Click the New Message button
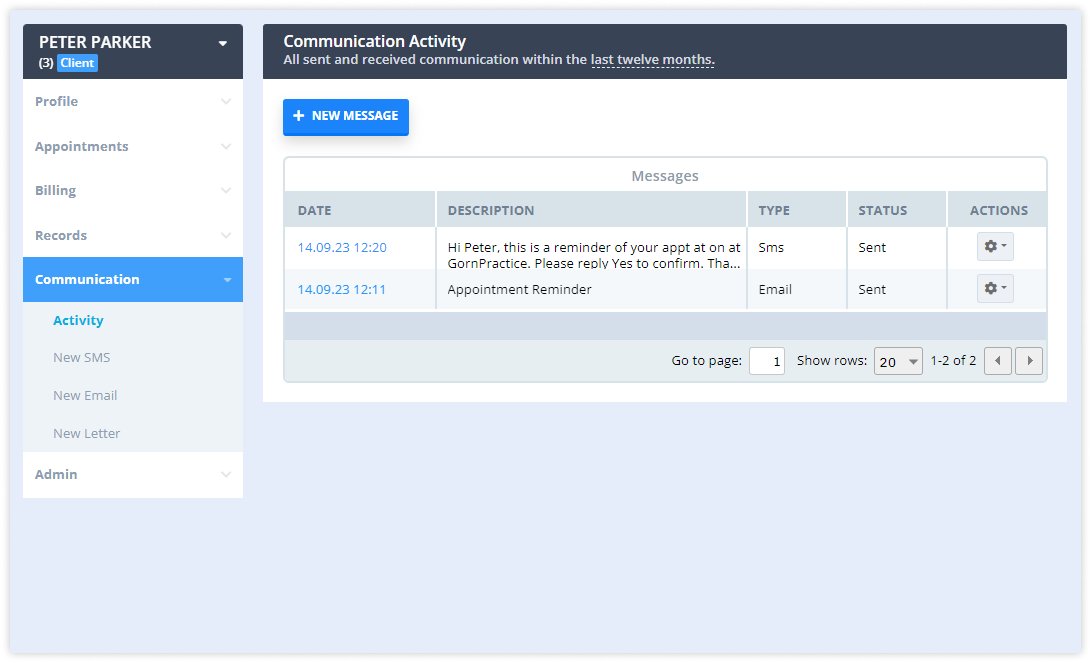The height and width of the screenshot is (663, 1091). [346, 117]
